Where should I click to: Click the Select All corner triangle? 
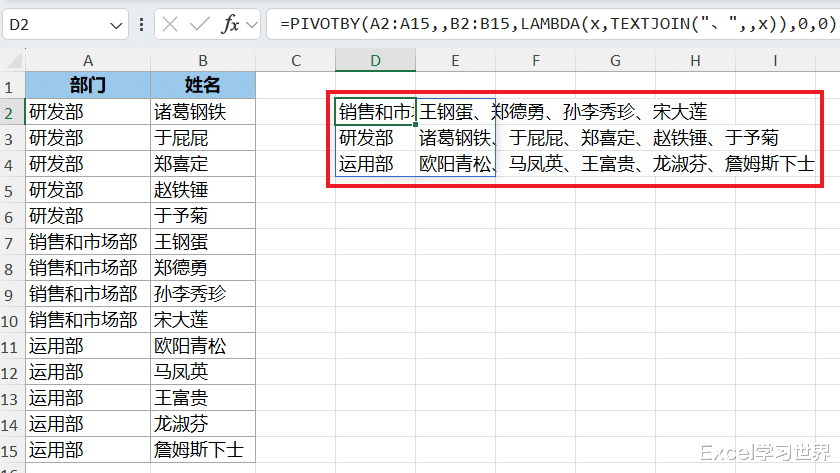[14, 61]
